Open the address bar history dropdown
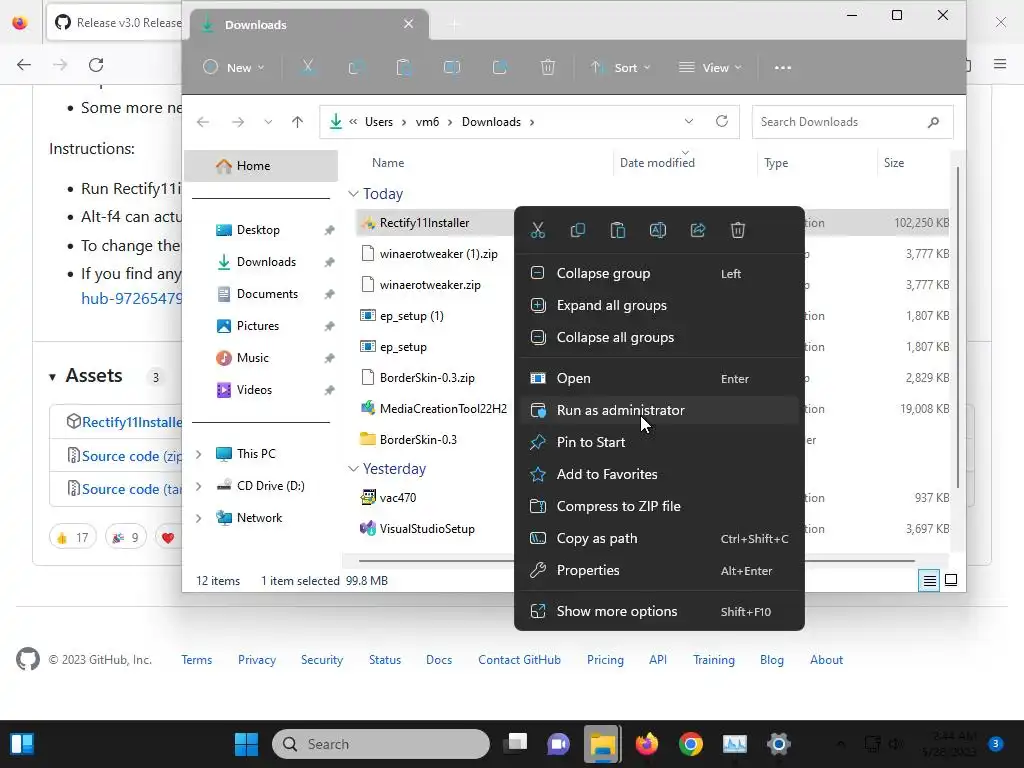This screenshot has height=768, width=1024. pyautogui.click(x=688, y=121)
